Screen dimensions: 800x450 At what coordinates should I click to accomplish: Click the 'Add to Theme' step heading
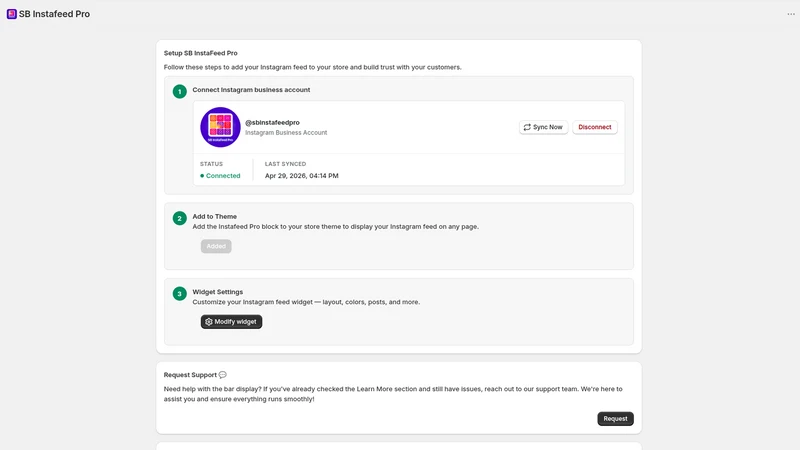(x=214, y=216)
